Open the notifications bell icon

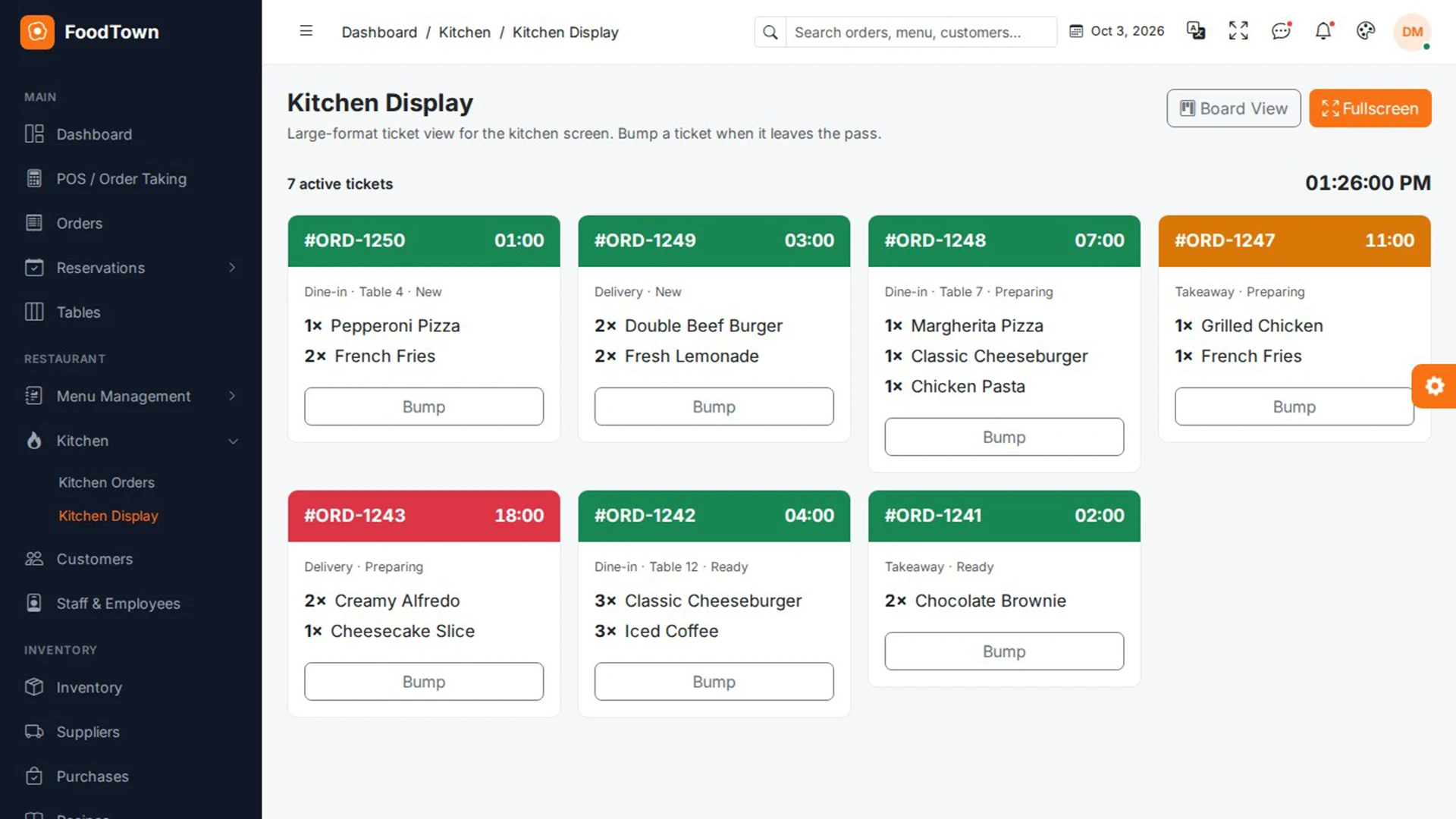coord(1323,31)
